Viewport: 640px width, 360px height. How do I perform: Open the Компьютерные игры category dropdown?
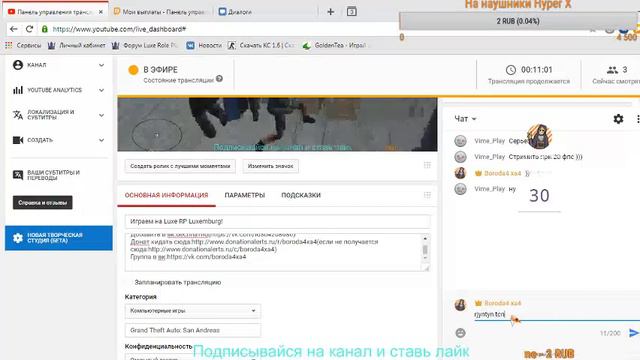tap(193, 311)
